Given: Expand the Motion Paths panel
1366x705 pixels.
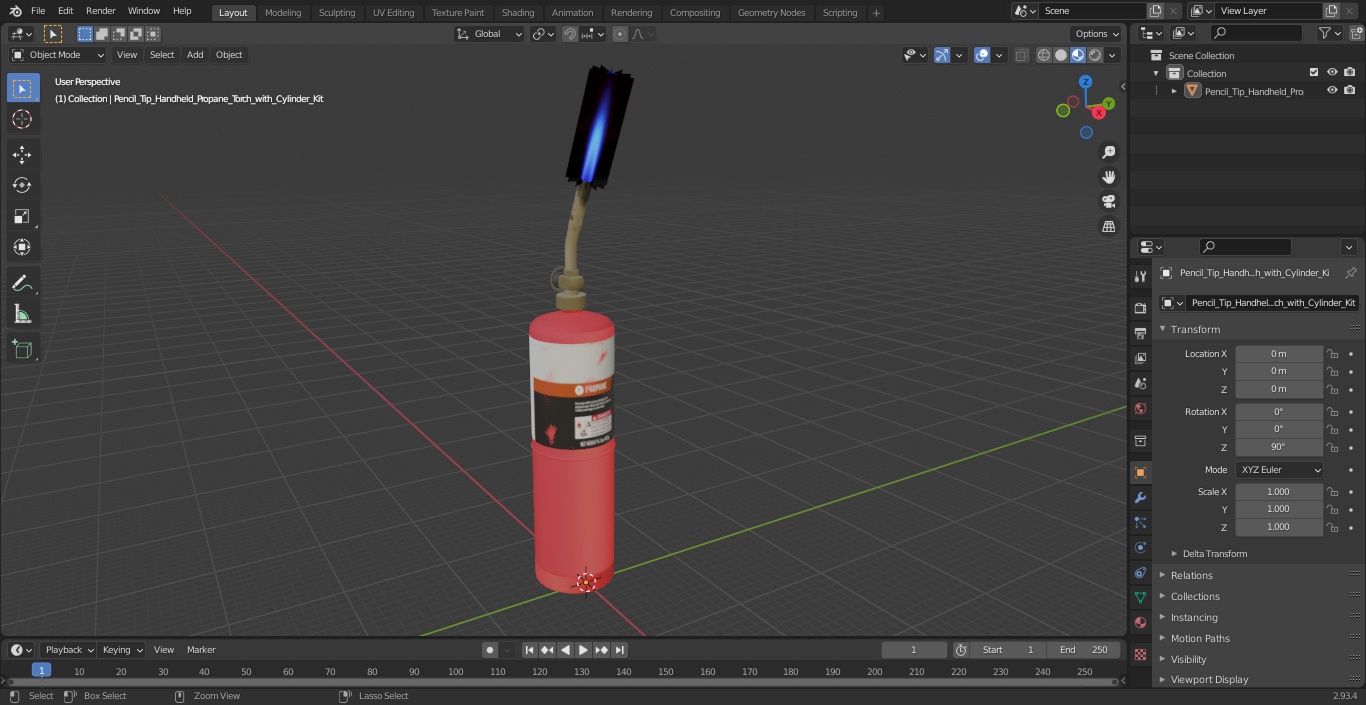Looking at the screenshot, I should tap(1199, 639).
